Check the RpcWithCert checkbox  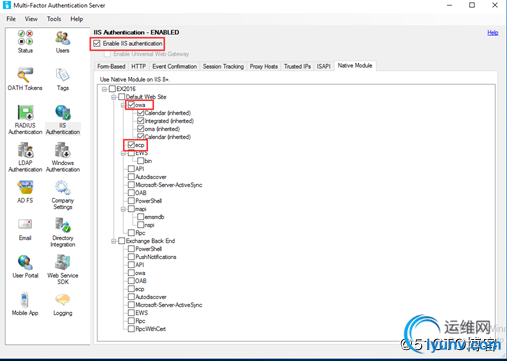pos(131,329)
